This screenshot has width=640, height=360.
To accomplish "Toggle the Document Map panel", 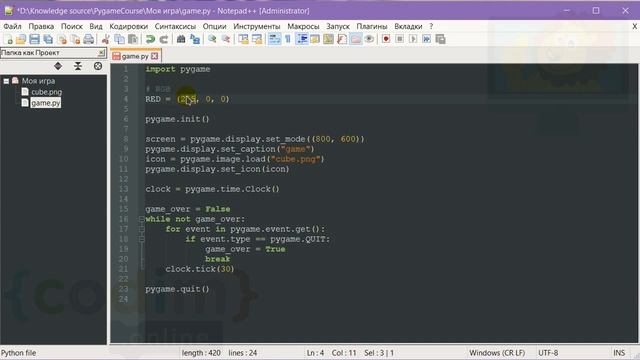I will (328, 39).
